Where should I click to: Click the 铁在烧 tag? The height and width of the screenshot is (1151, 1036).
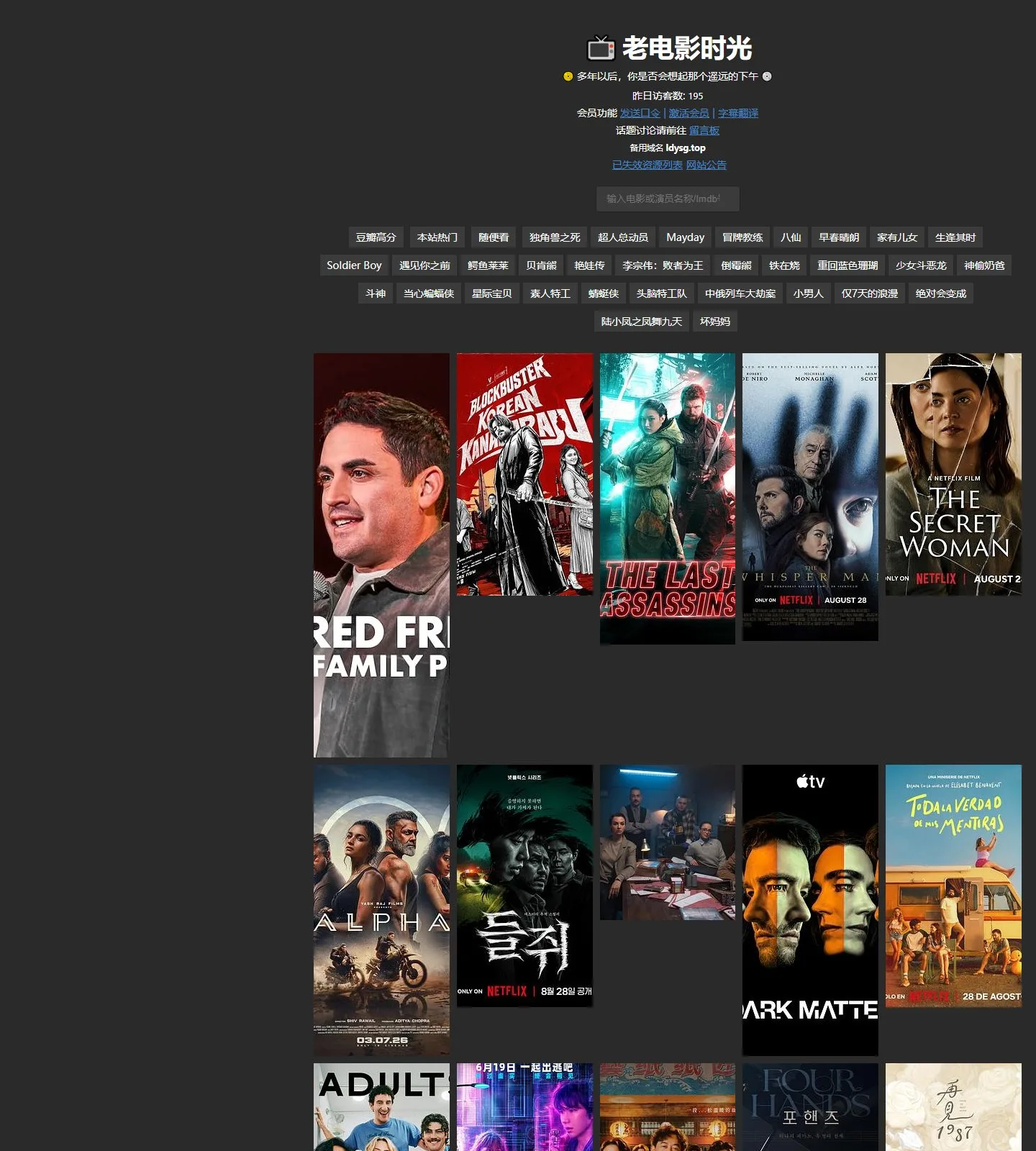[784, 265]
